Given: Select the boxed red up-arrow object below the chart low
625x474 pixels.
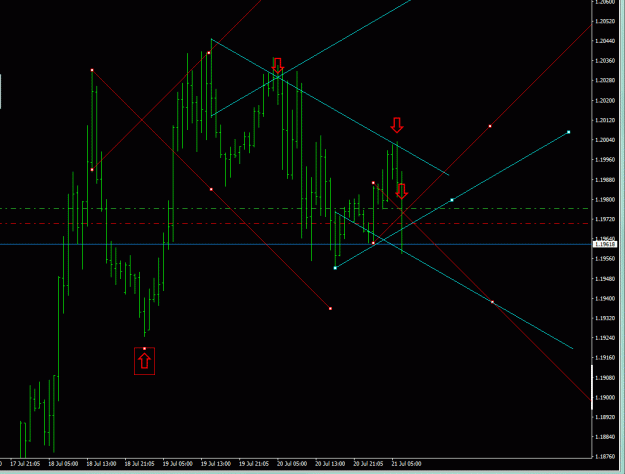Looking at the screenshot, I should click(x=144, y=361).
